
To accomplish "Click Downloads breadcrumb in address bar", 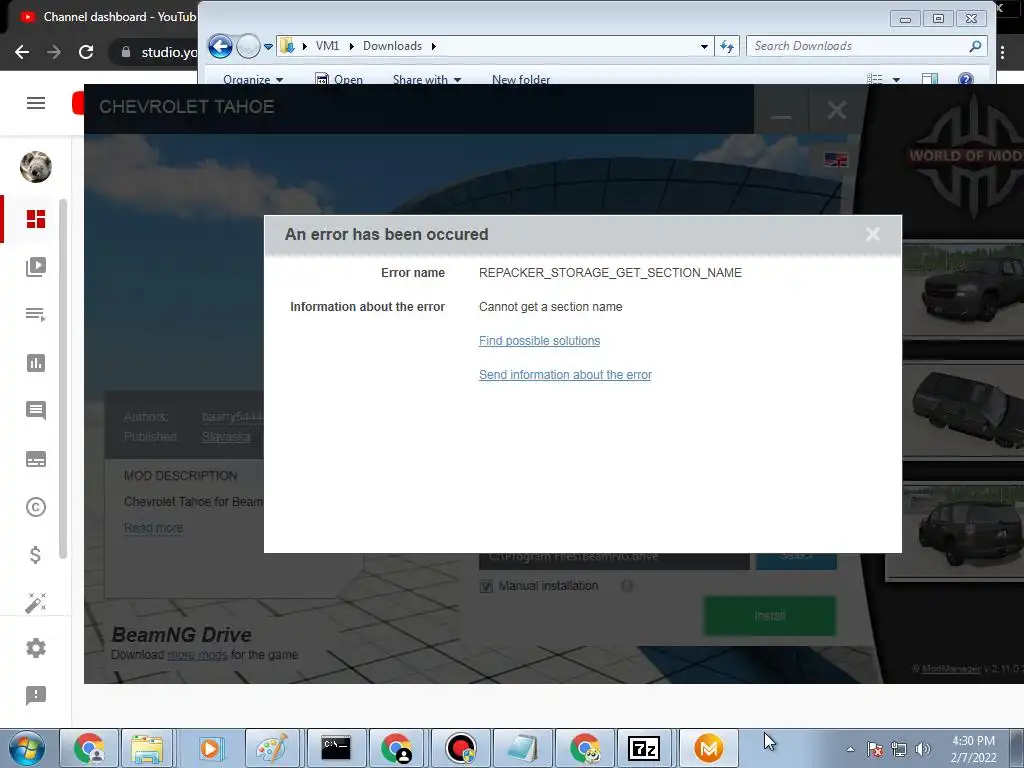I will [392, 46].
